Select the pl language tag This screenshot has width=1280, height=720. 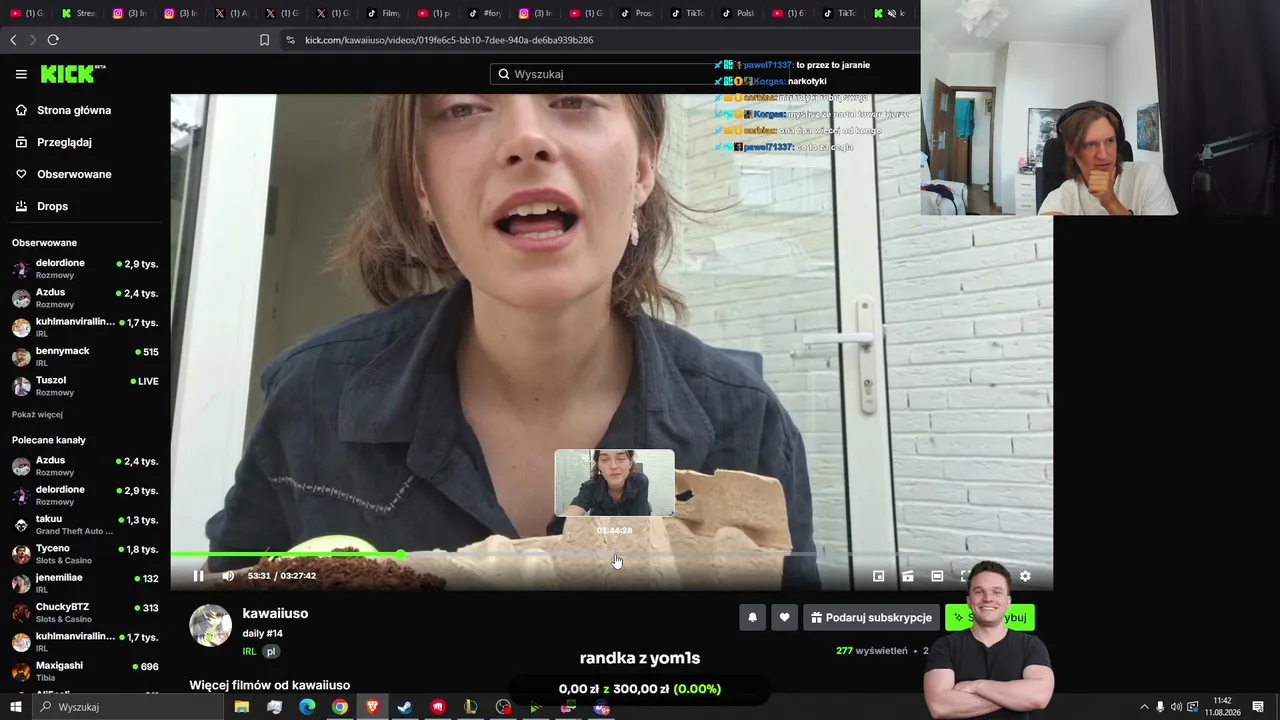point(271,651)
